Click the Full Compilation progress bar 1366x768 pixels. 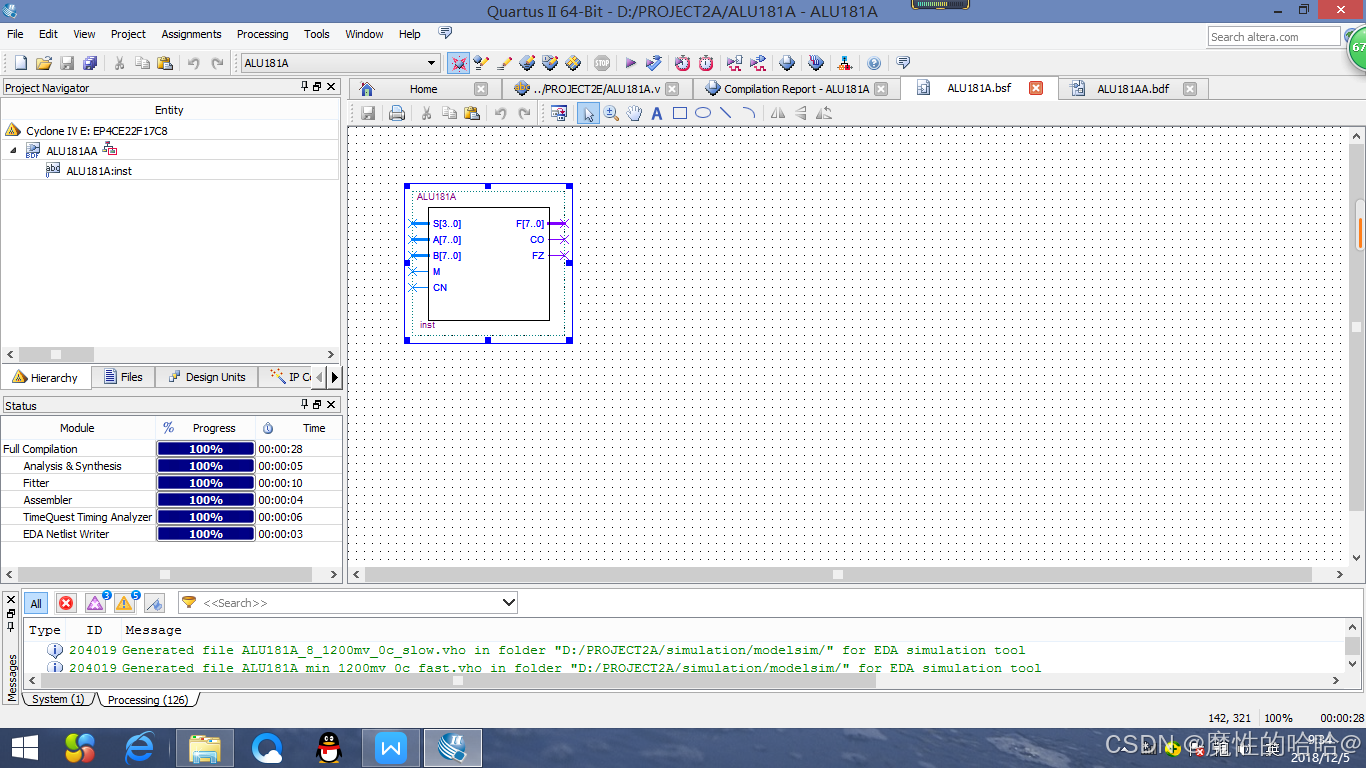coord(206,449)
